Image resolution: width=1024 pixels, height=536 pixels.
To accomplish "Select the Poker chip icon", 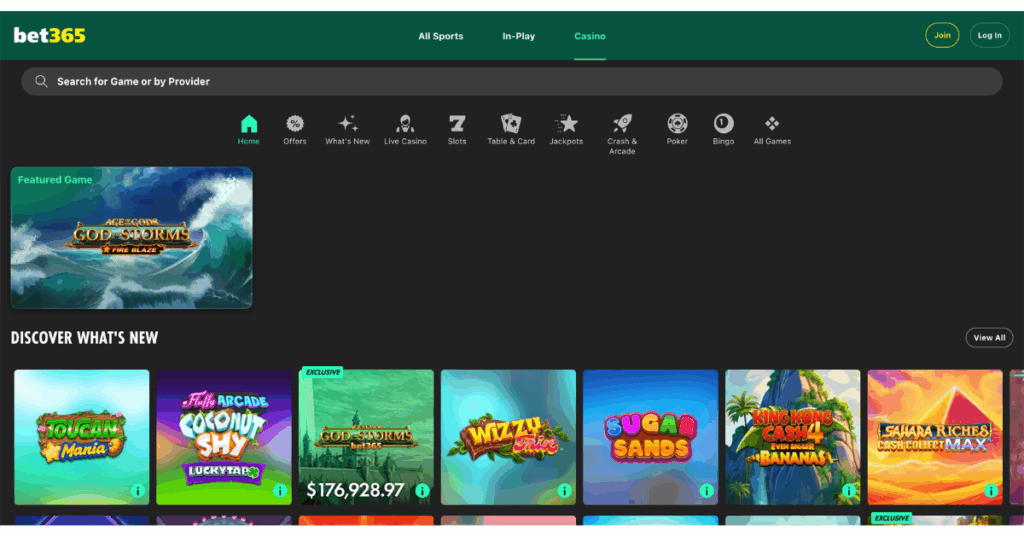I will [677, 123].
